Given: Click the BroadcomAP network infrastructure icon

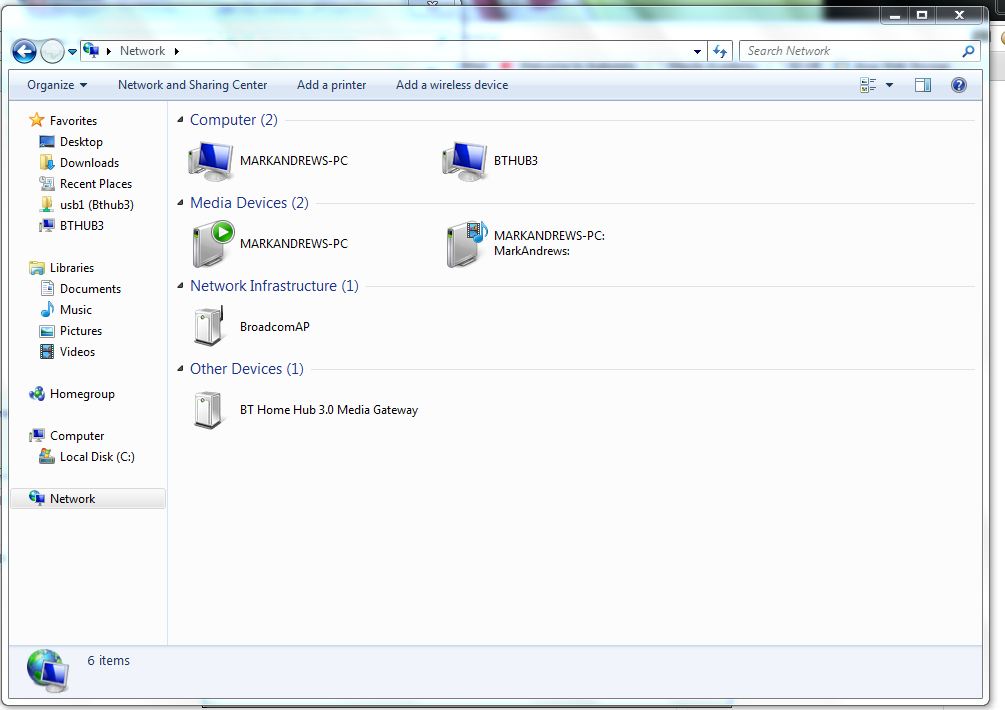Looking at the screenshot, I should (x=209, y=327).
